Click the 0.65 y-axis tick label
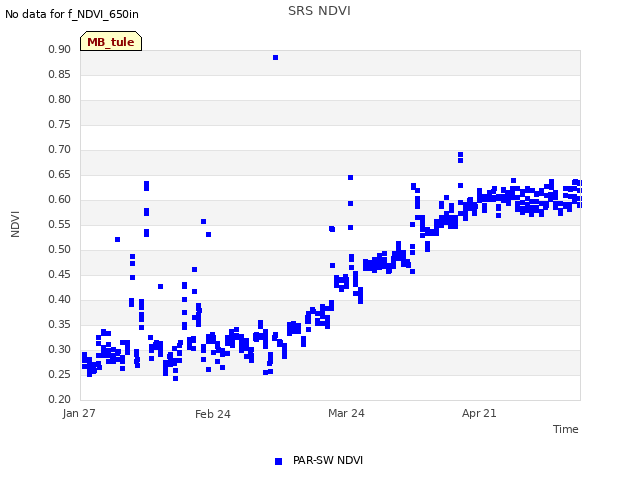The height and width of the screenshot is (480, 640). pyautogui.click(x=59, y=174)
